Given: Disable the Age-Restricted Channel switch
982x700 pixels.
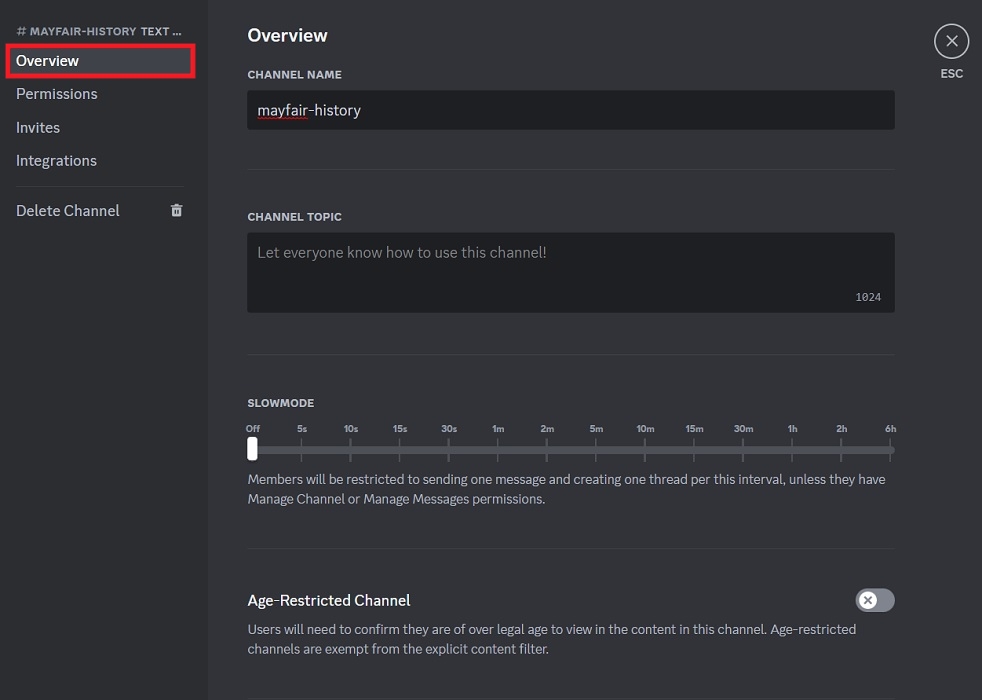Looking at the screenshot, I should click(875, 600).
